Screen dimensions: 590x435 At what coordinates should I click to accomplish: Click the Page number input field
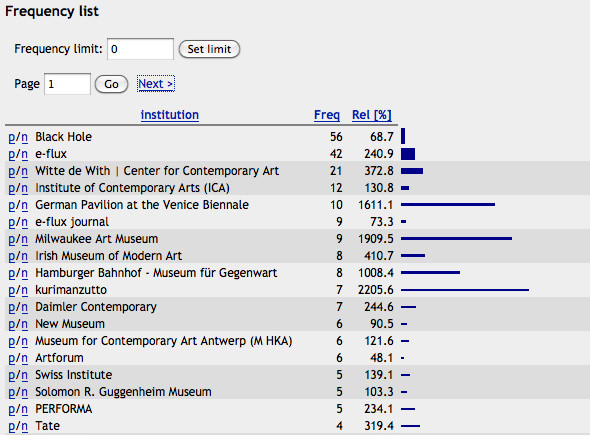67,84
